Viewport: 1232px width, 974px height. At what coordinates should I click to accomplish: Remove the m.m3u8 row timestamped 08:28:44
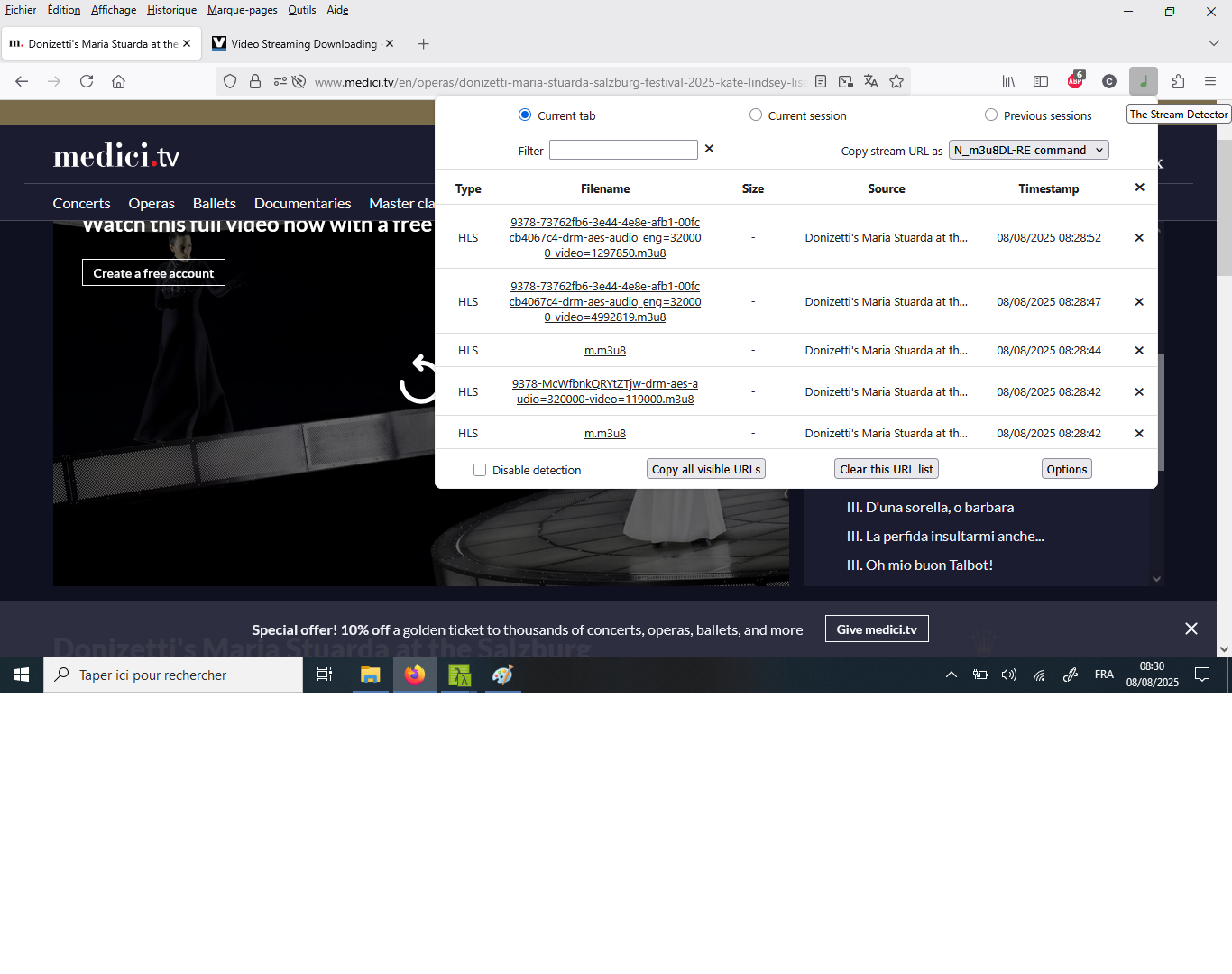tap(1139, 350)
